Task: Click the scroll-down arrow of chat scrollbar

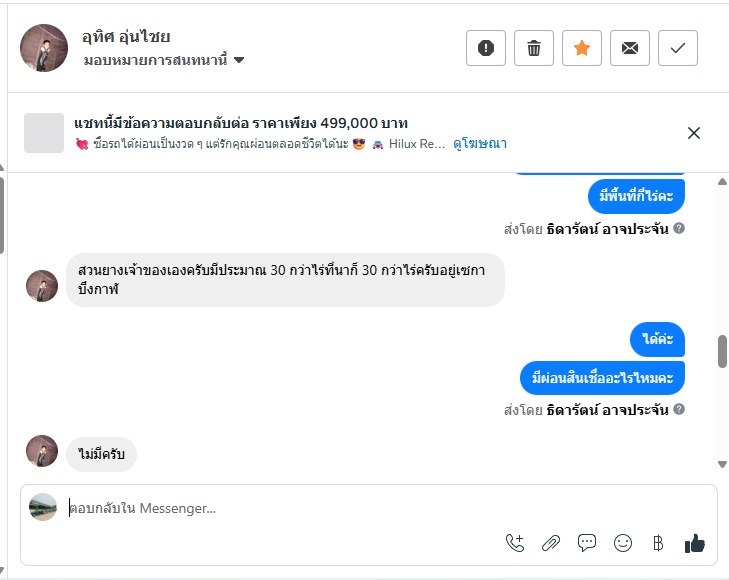Action: (722, 464)
